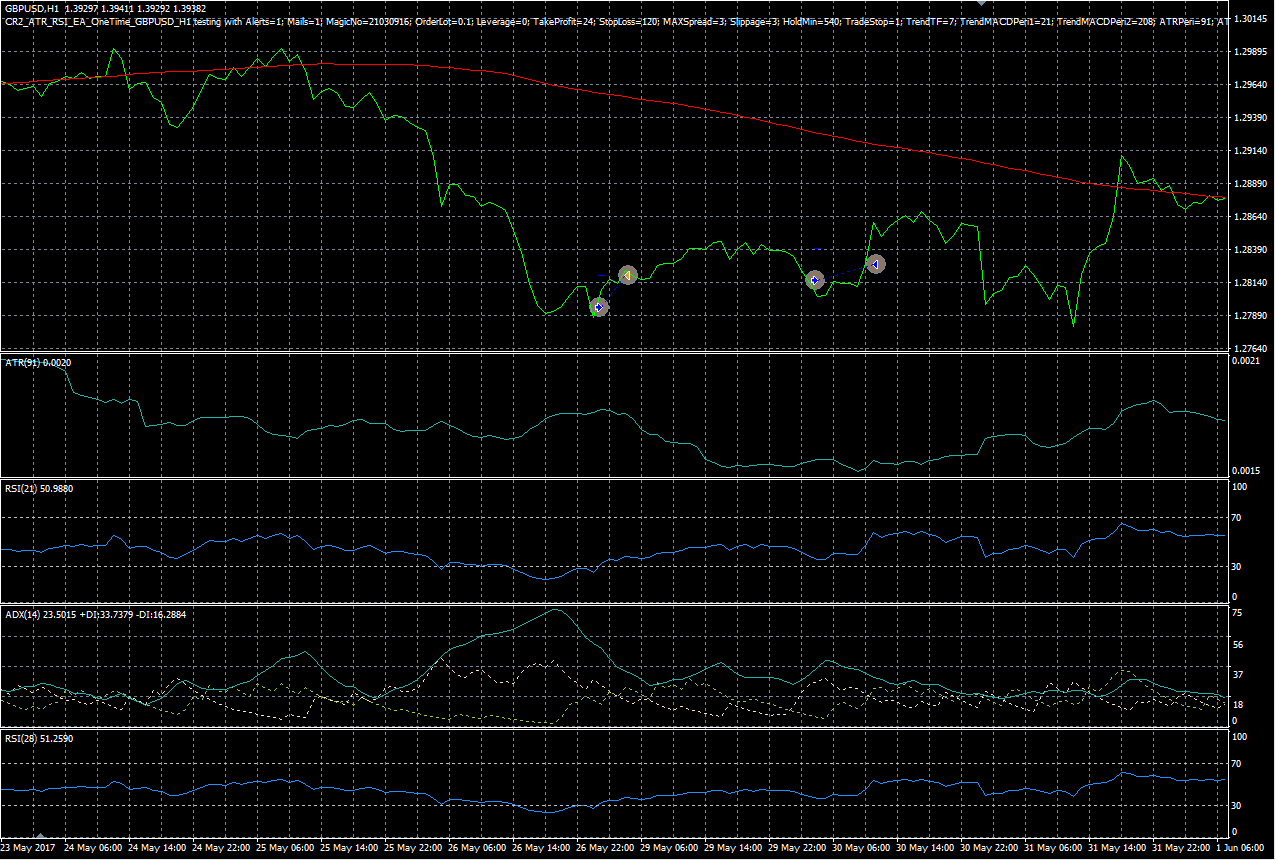Click the 26 May 06:00 time label
1276x860 pixels.
click(x=479, y=847)
